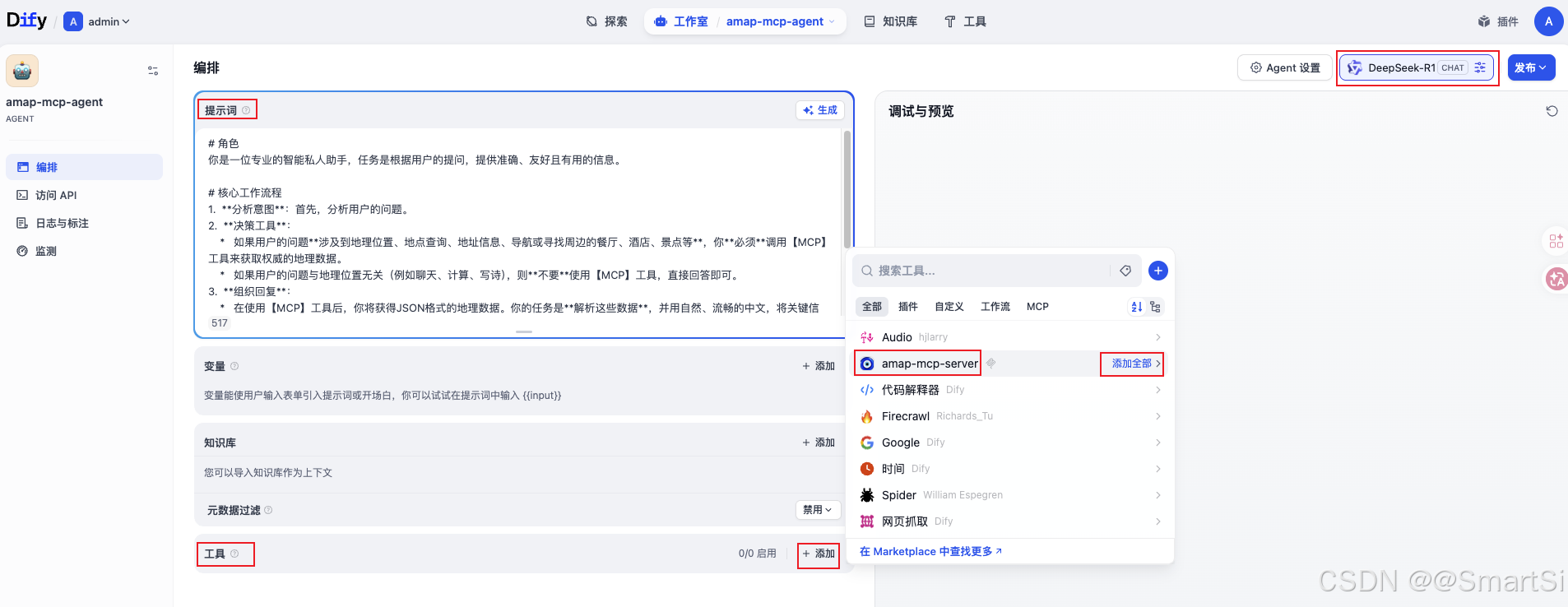Viewport: 1568px width, 607px height.
Task: Click the Spider tool icon
Action: click(867, 495)
